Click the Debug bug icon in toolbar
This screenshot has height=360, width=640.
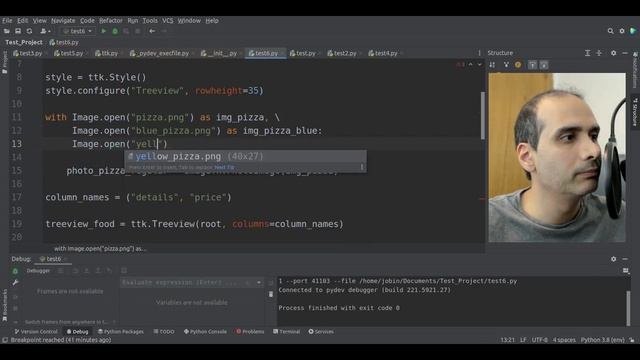115,31
